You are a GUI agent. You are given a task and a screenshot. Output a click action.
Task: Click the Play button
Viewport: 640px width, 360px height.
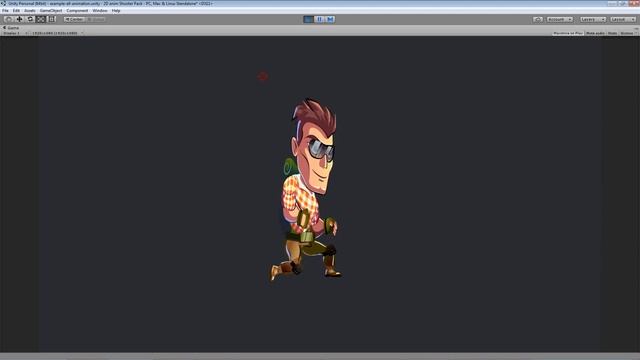click(x=309, y=19)
